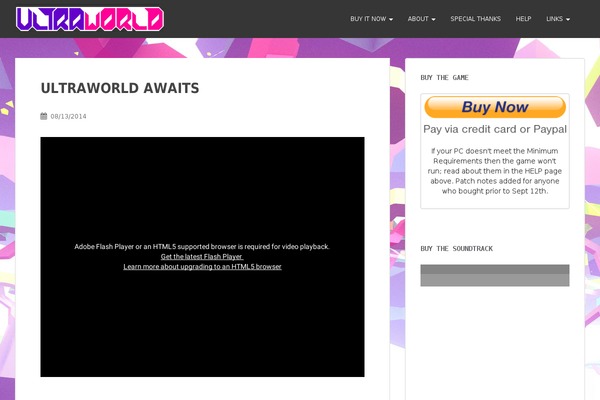Viewport: 600px width, 400px height.
Task: Open the ULTRAWORLD AWAITS post title
Action: [x=120, y=88]
